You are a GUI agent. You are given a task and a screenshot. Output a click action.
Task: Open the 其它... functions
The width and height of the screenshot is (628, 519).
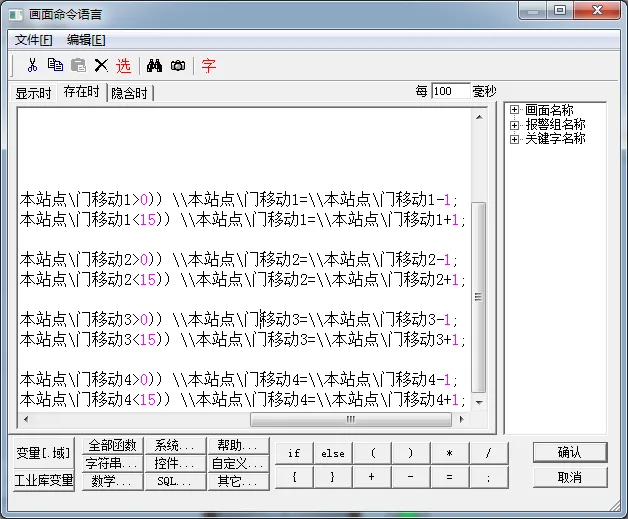[238, 481]
